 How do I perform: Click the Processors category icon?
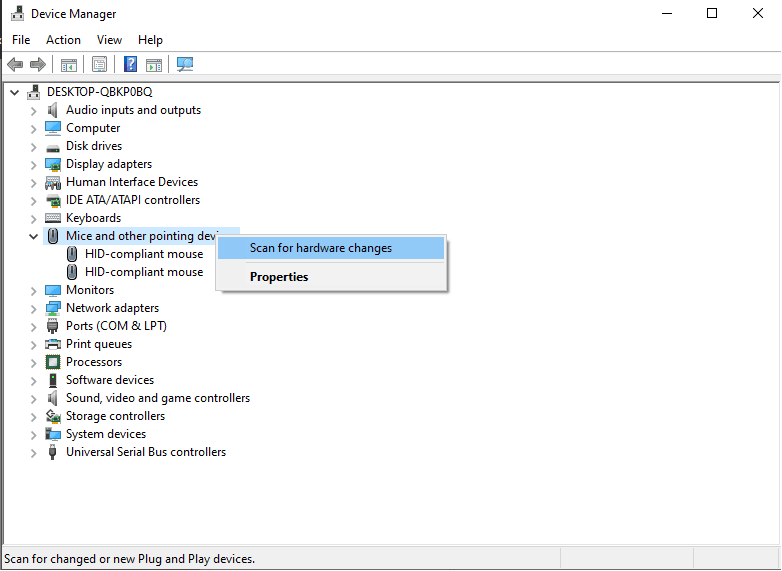point(53,362)
